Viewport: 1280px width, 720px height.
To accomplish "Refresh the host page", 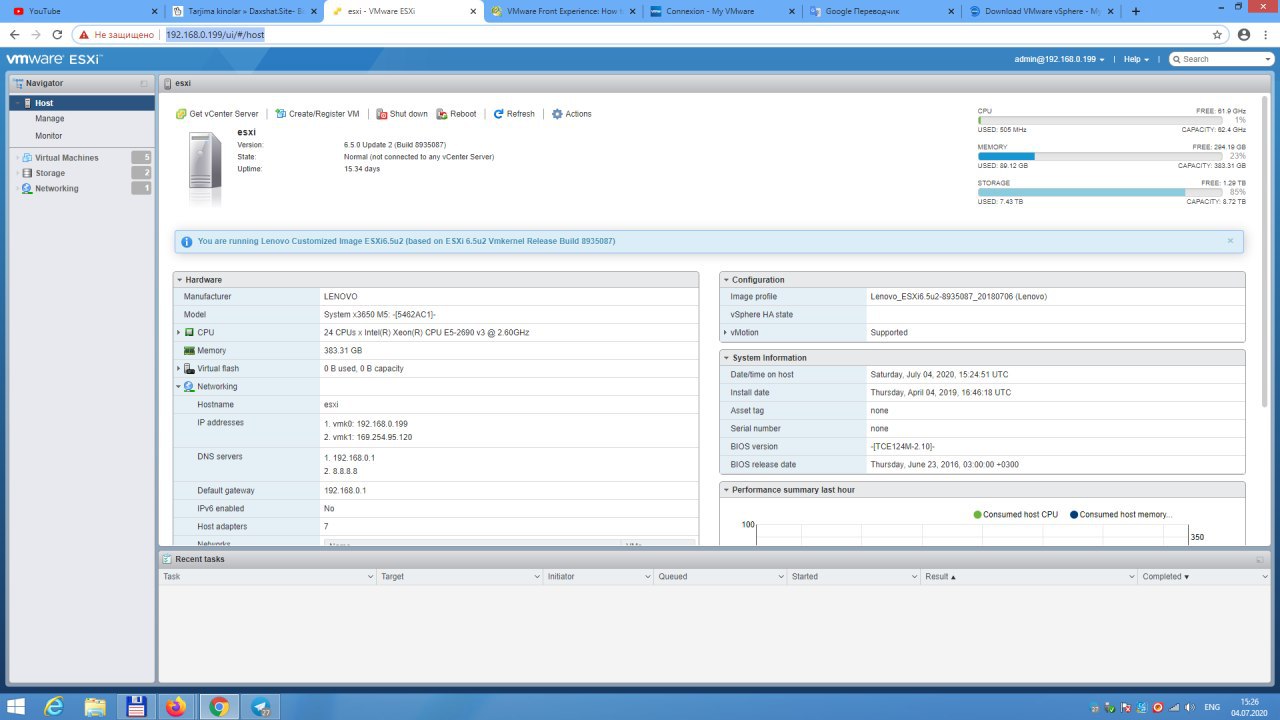I will (x=514, y=114).
